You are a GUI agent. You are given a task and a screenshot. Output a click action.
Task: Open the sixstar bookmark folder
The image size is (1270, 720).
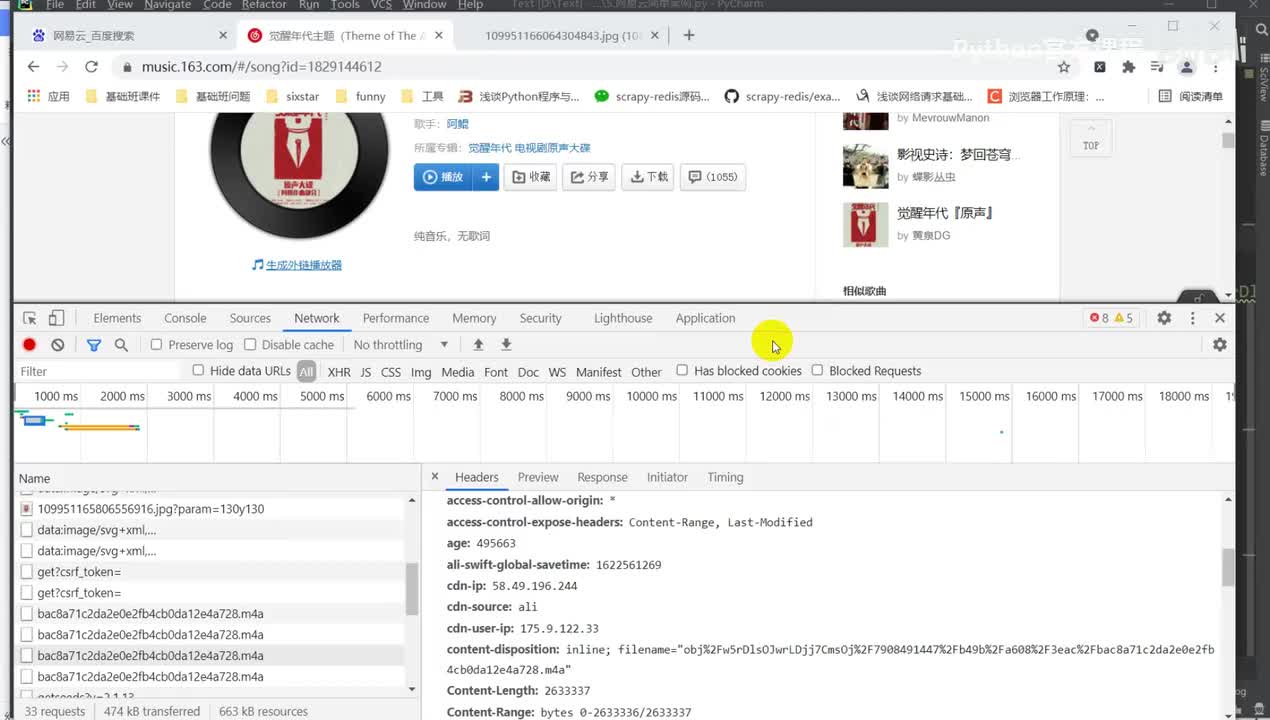coord(293,96)
